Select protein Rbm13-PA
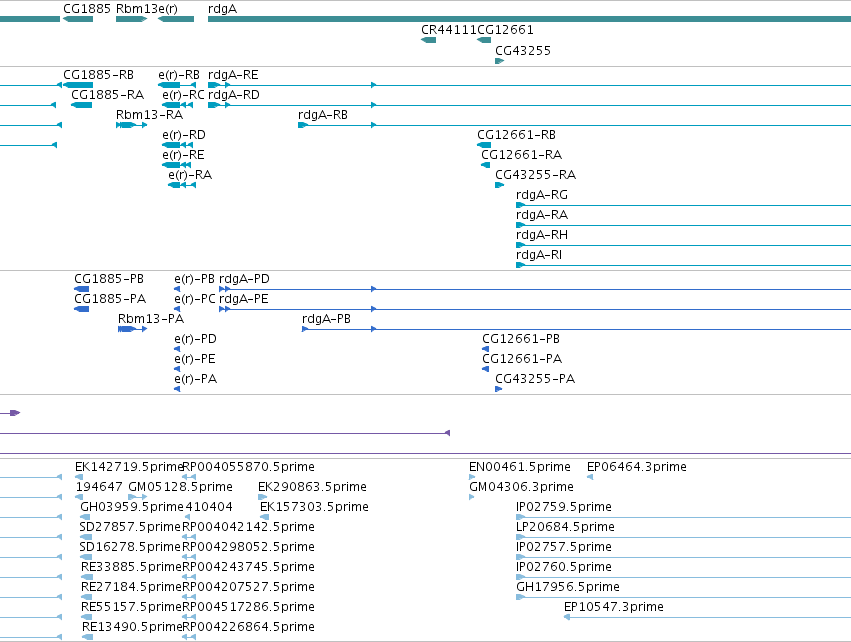This screenshot has width=851, height=642. tap(151, 319)
